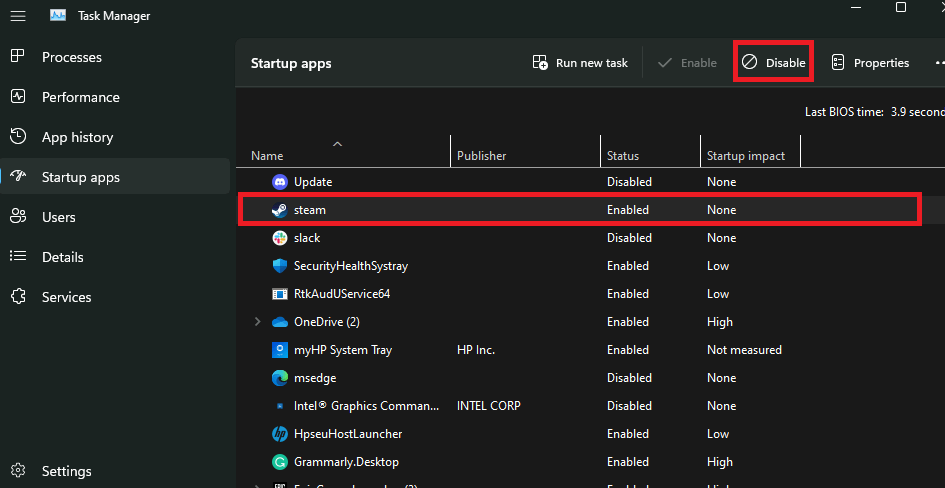Image resolution: width=945 pixels, height=488 pixels.
Task: Select the HpseuHostLauncher row name
Action: (x=348, y=434)
